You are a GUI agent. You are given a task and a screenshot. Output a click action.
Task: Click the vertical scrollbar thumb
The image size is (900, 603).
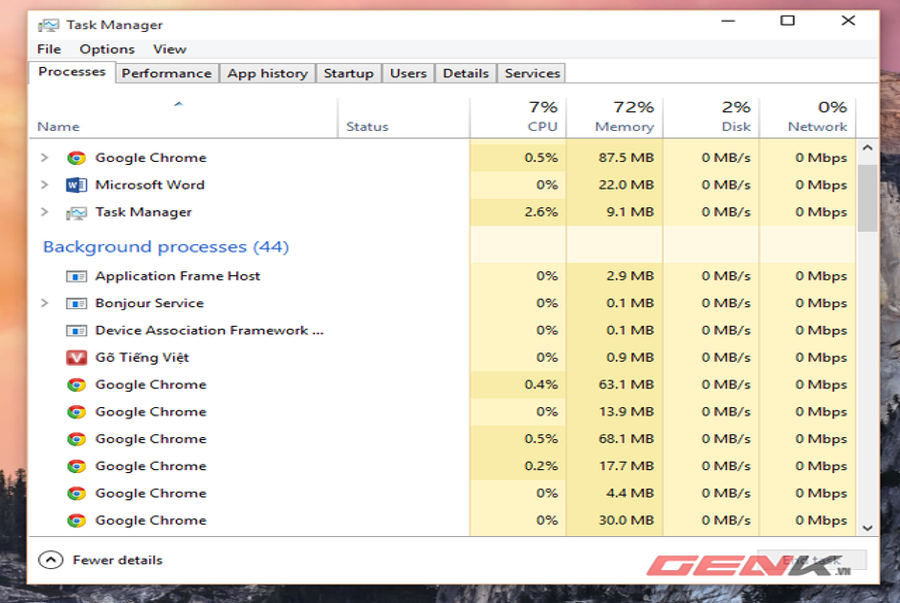[x=867, y=198]
